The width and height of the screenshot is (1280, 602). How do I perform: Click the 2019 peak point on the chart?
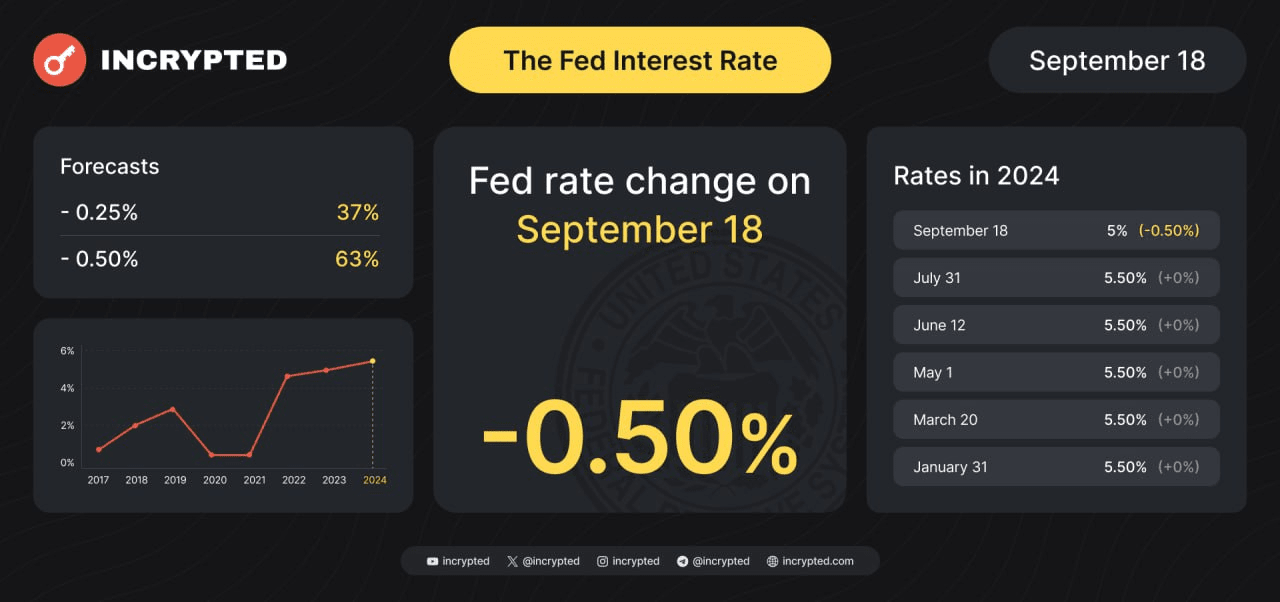coord(173,409)
